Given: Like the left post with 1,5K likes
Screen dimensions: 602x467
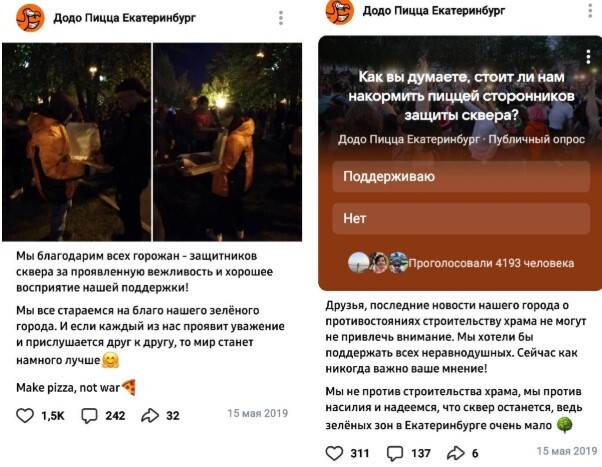Looking at the screenshot, I should click(x=25, y=416).
